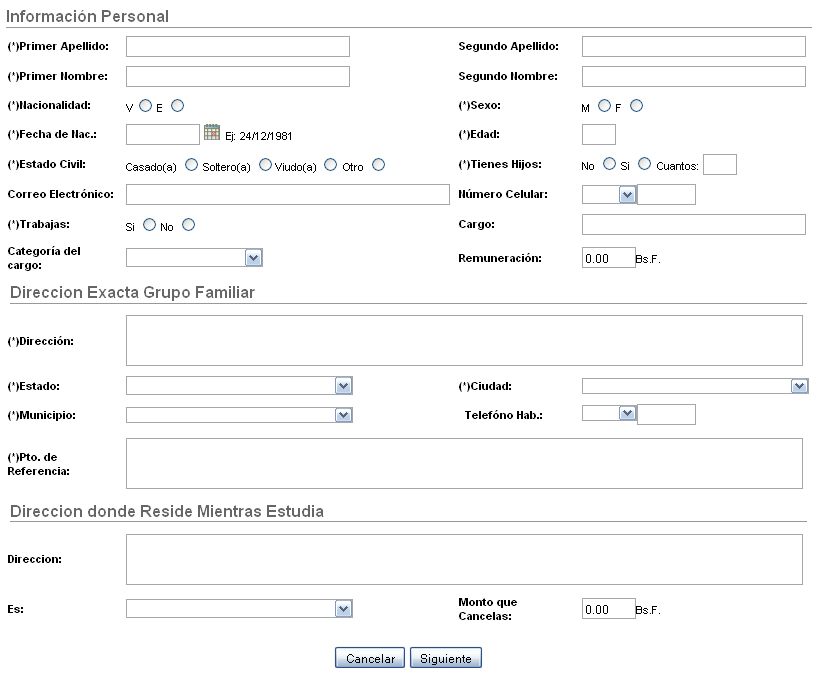821x679 pixels.
Task: Select Si for Tienes Hijos
Action: point(644,164)
